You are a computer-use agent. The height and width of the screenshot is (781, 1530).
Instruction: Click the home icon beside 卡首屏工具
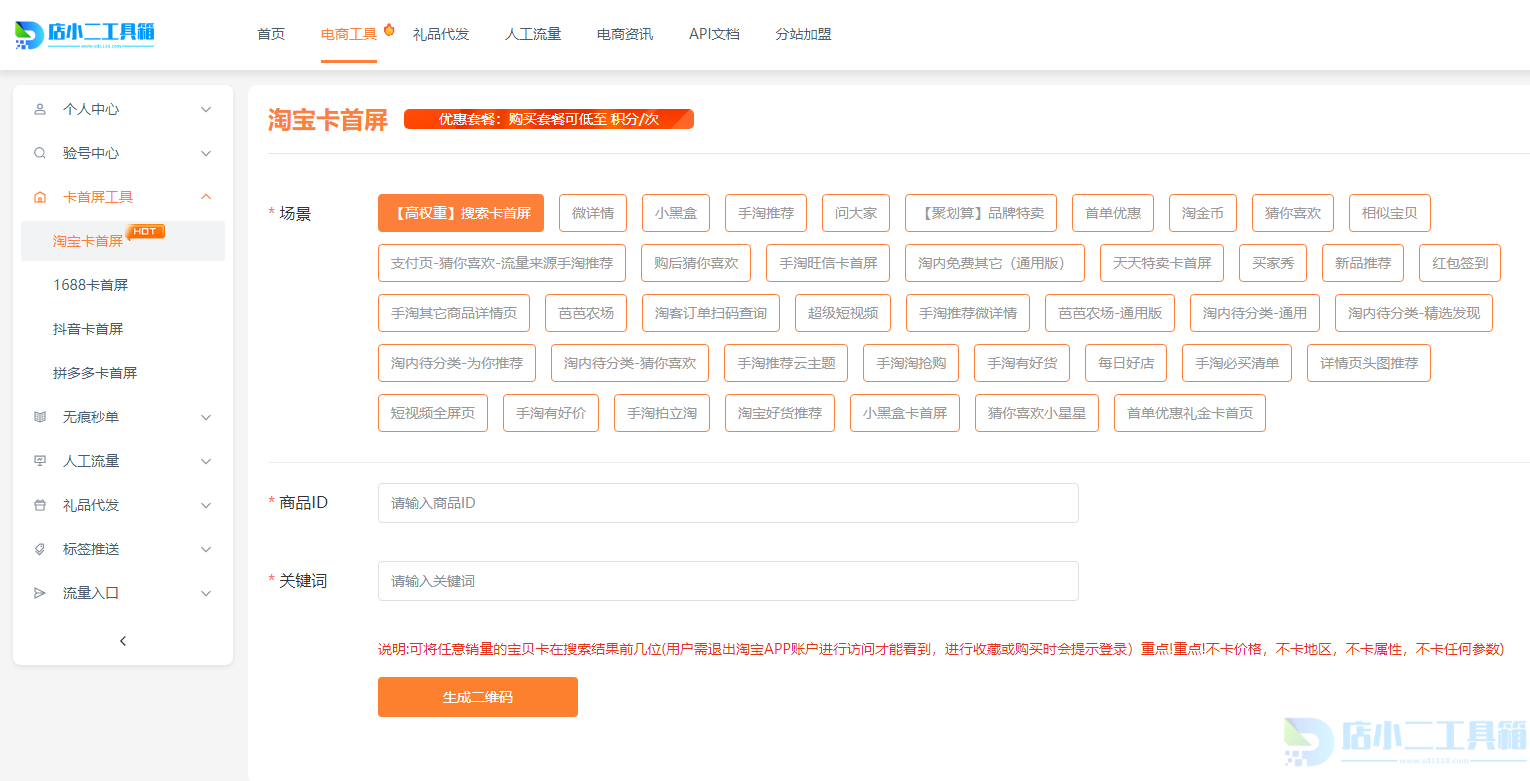point(40,197)
